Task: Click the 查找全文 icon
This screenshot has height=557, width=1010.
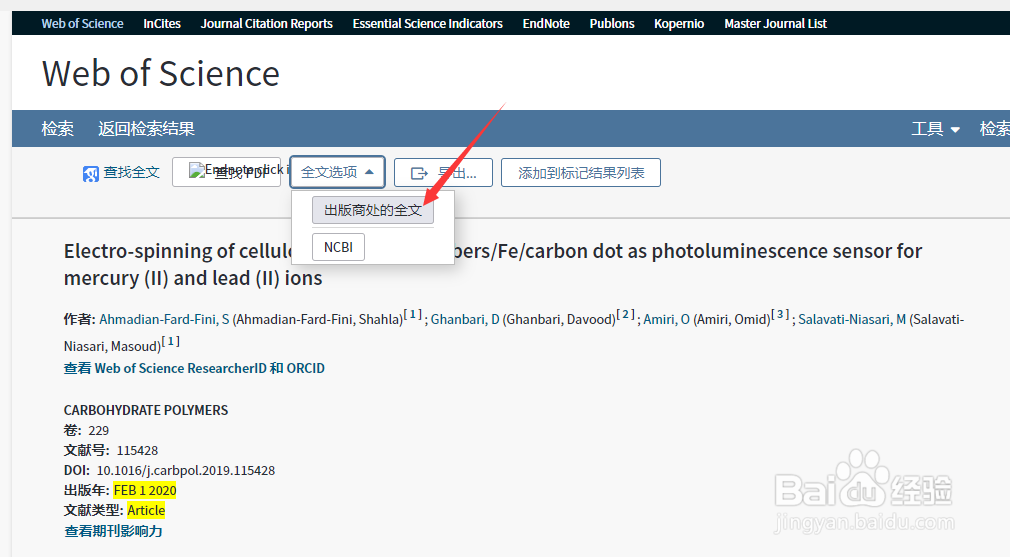Action: [x=91, y=174]
